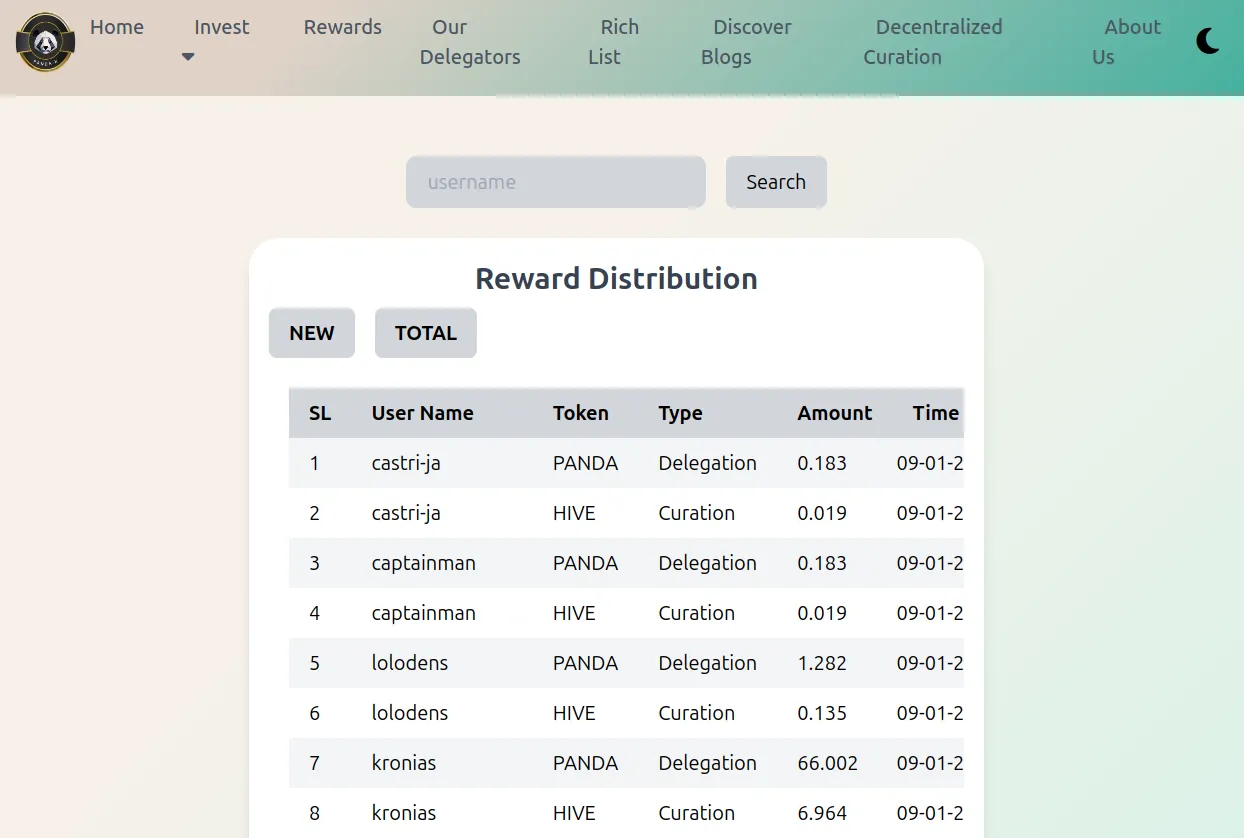The height and width of the screenshot is (838, 1244).
Task: Show TOTAL reward distributions
Action: tap(426, 333)
